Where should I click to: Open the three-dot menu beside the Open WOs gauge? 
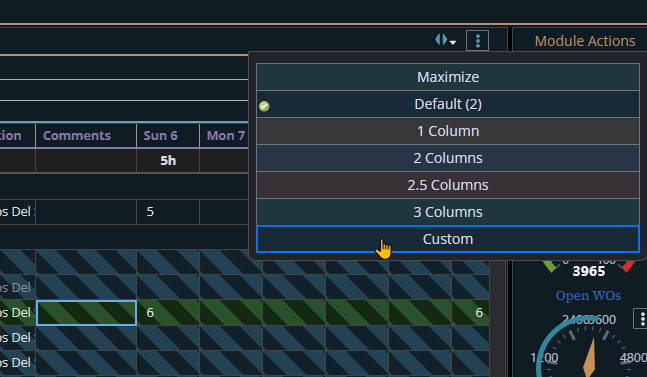click(x=641, y=319)
